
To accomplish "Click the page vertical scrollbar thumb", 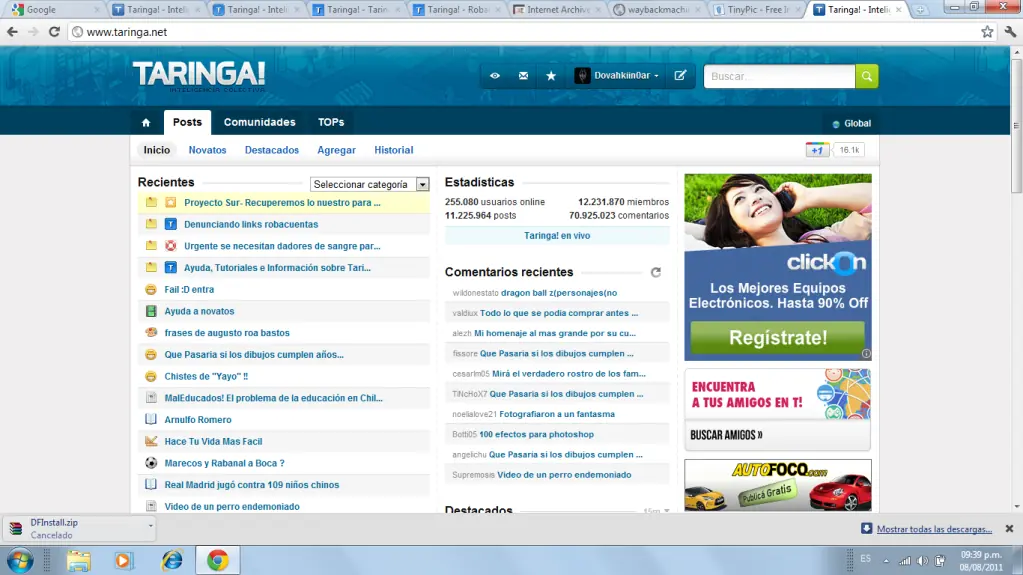I will tap(1016, 124).
